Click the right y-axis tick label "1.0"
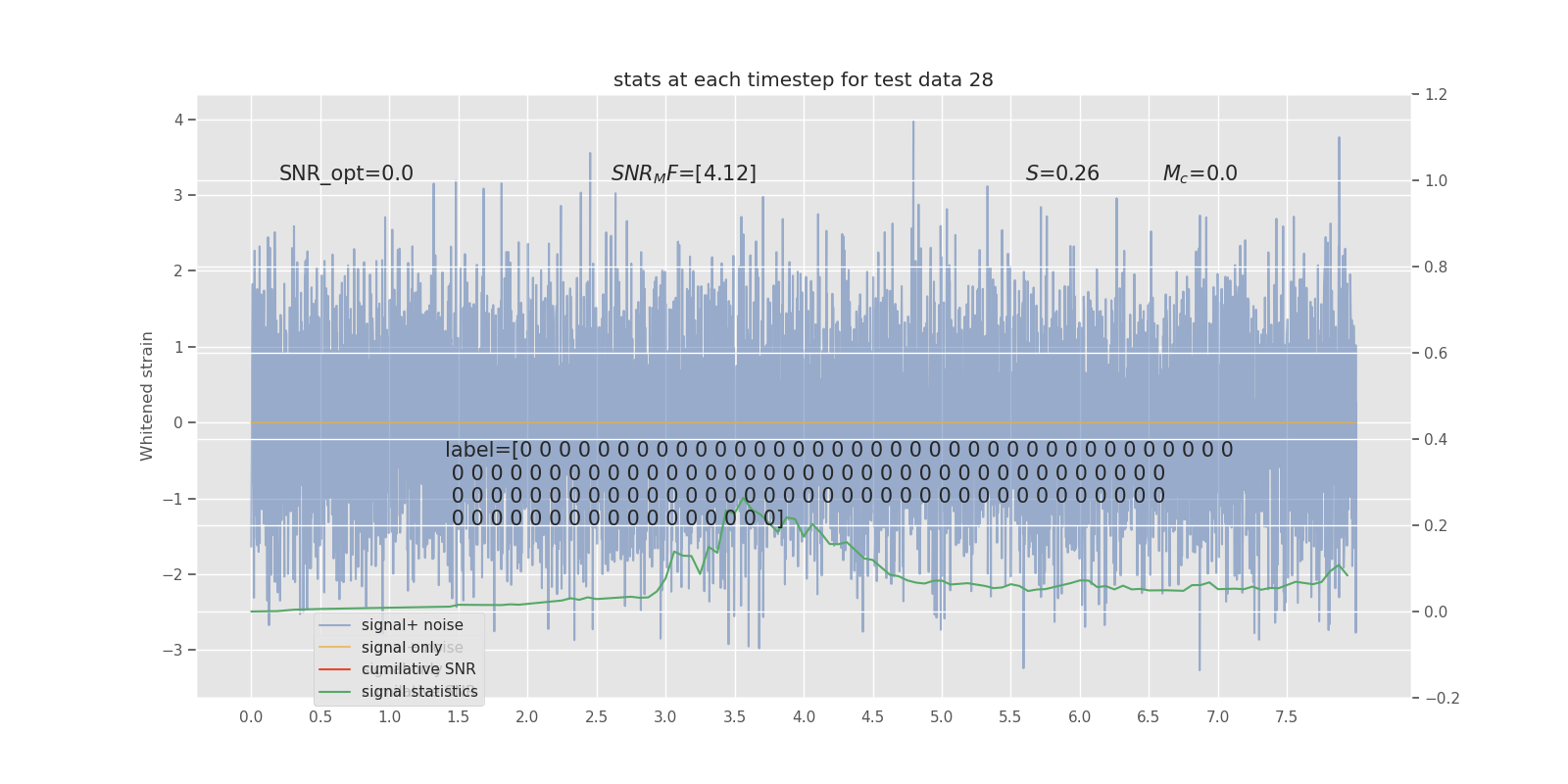Viewport: 1568px width, 784px height. tap(1436, 181)
